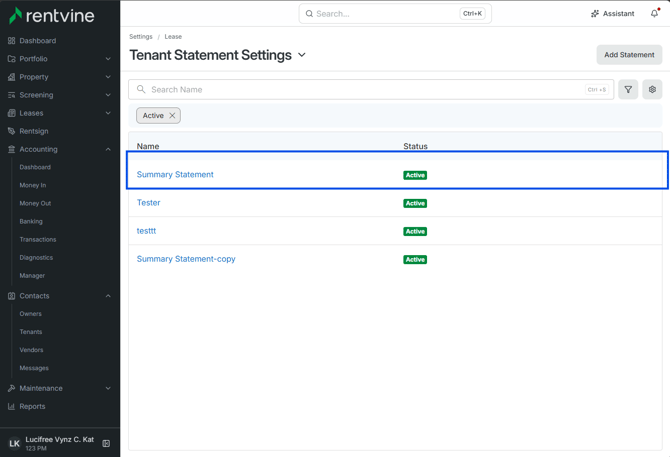
Task: Open Tenants under Contacts
Action: tap(31, 331)
